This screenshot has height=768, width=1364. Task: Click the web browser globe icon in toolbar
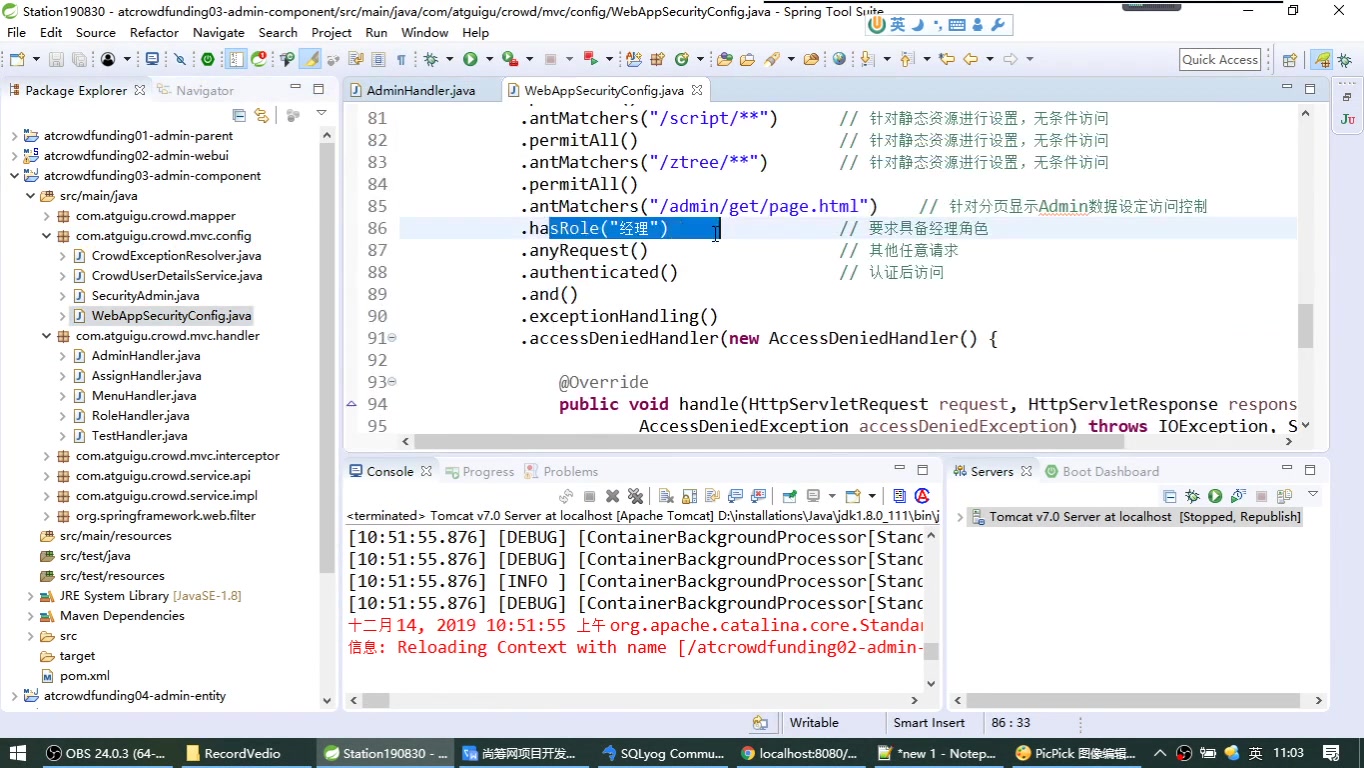click(x=839, y=60)
